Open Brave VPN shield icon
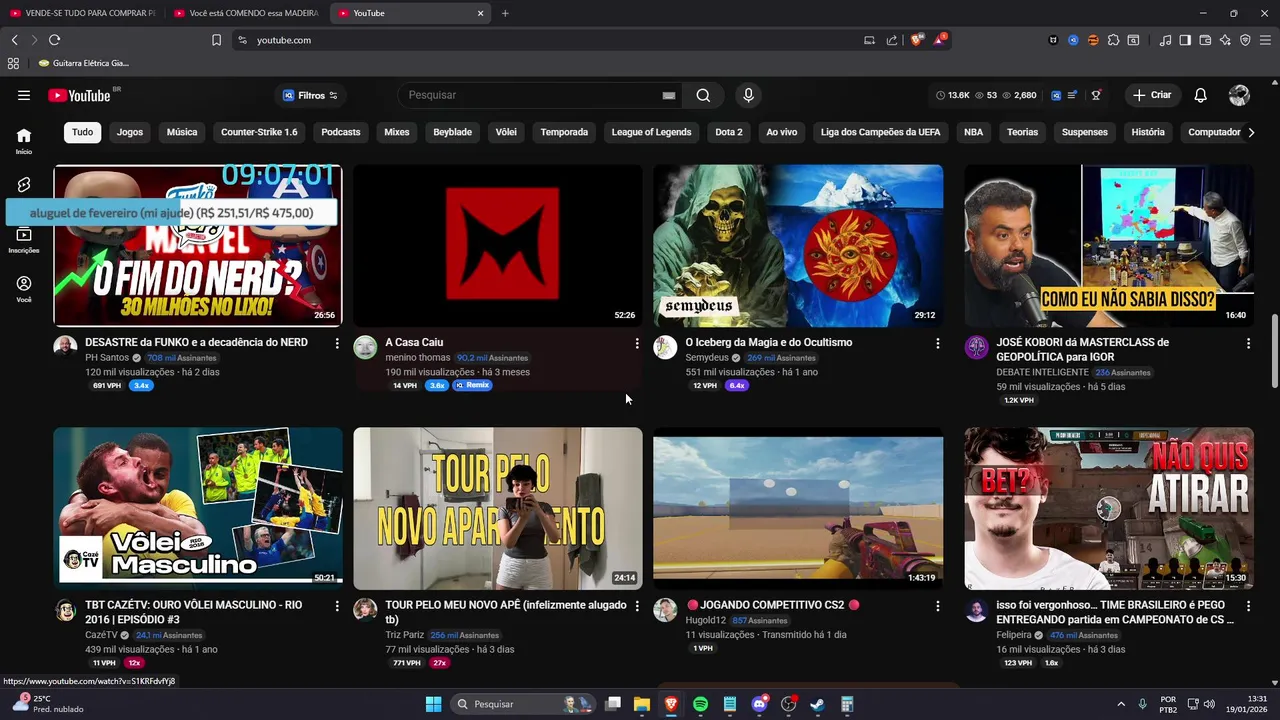1280x720 pixels. [x=1245, y=40]
